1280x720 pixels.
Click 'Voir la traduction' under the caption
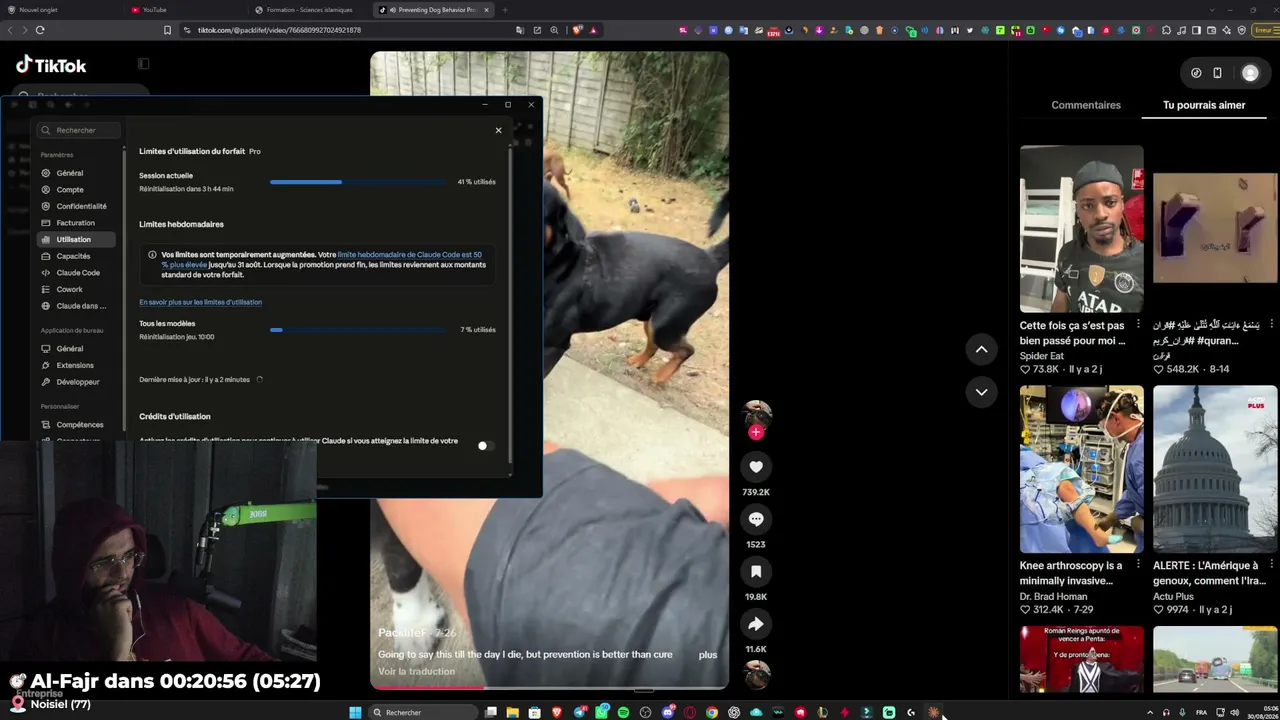point(416,672)
